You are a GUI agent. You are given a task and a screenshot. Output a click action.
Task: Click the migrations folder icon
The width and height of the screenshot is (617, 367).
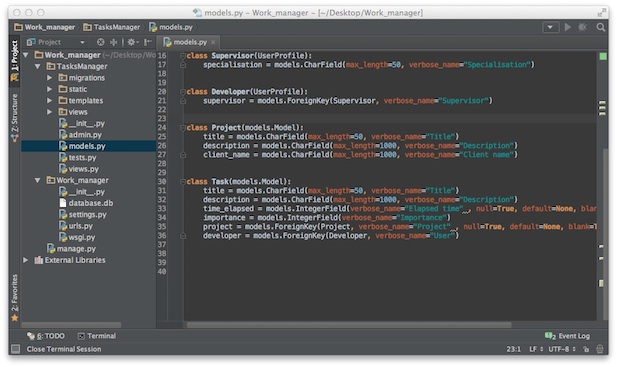click(x=63, y=78)
